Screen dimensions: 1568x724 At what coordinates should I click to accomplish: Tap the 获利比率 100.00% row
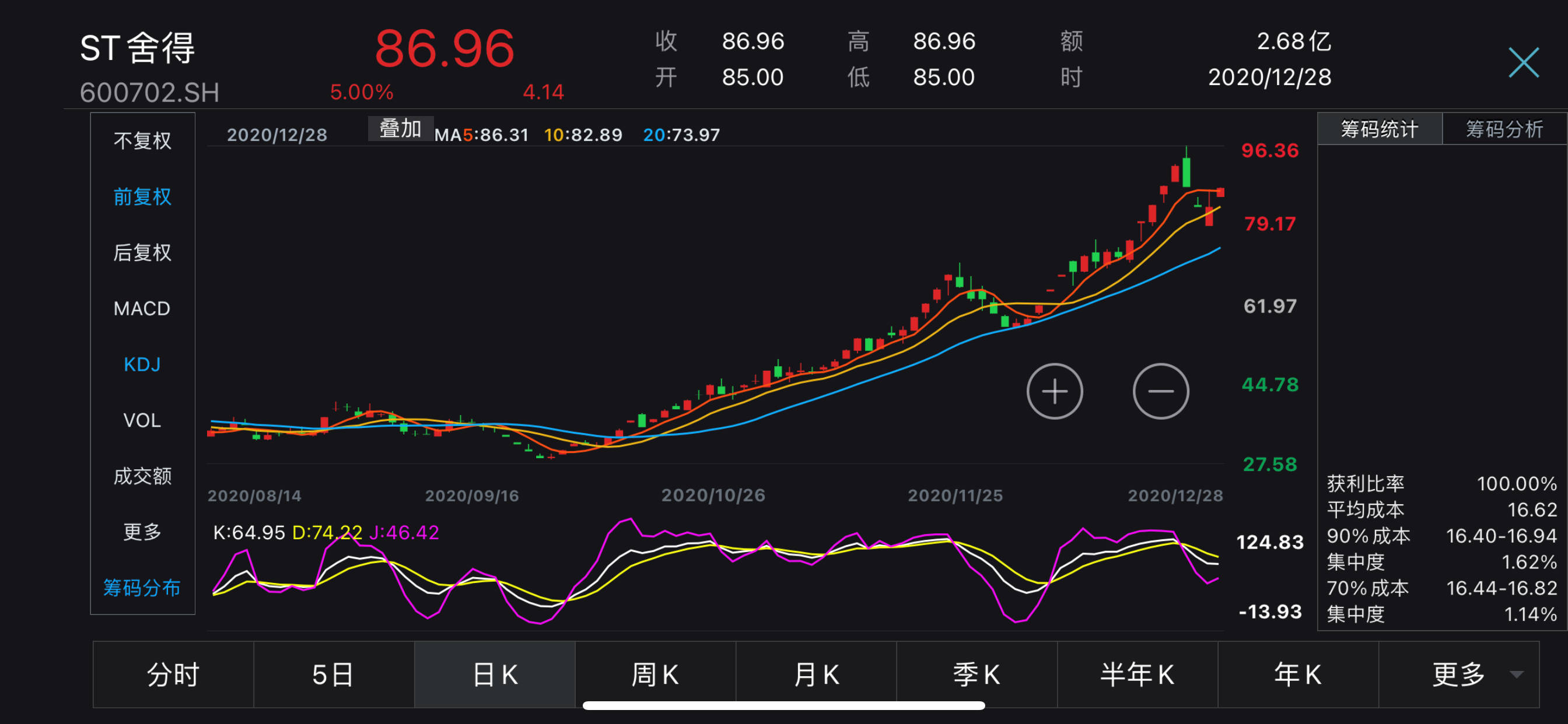pos(1441,484)
